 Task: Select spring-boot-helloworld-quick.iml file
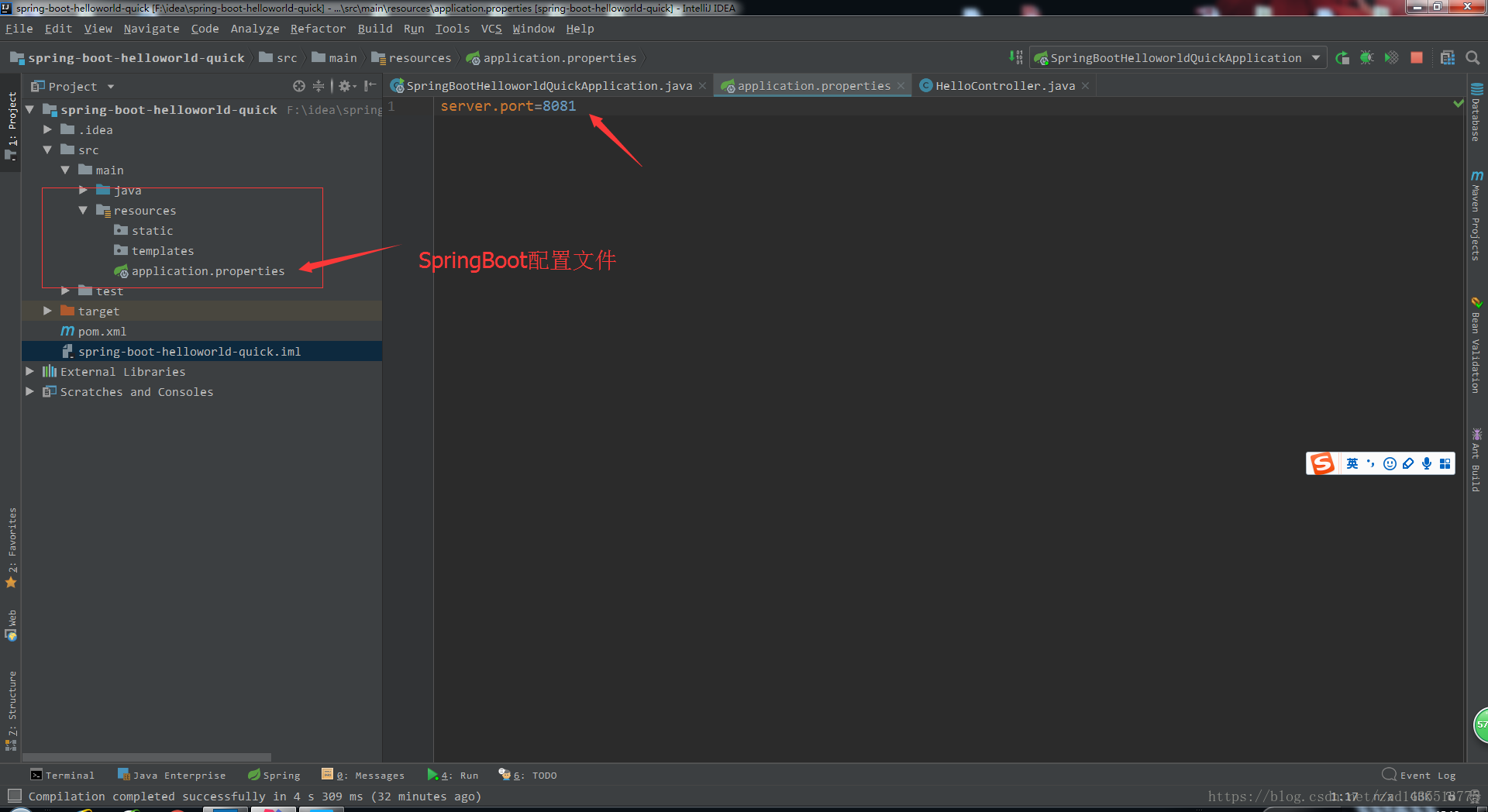coord(201,351)
